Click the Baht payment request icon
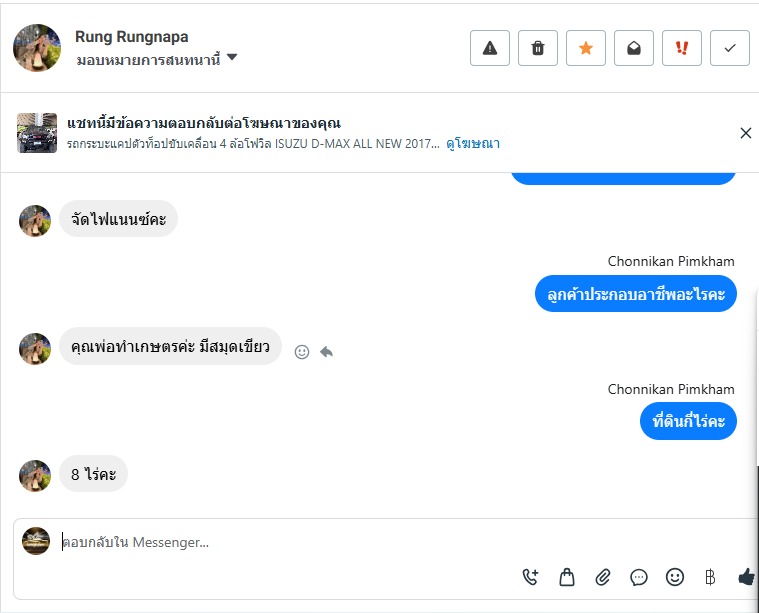 point(710,577)
